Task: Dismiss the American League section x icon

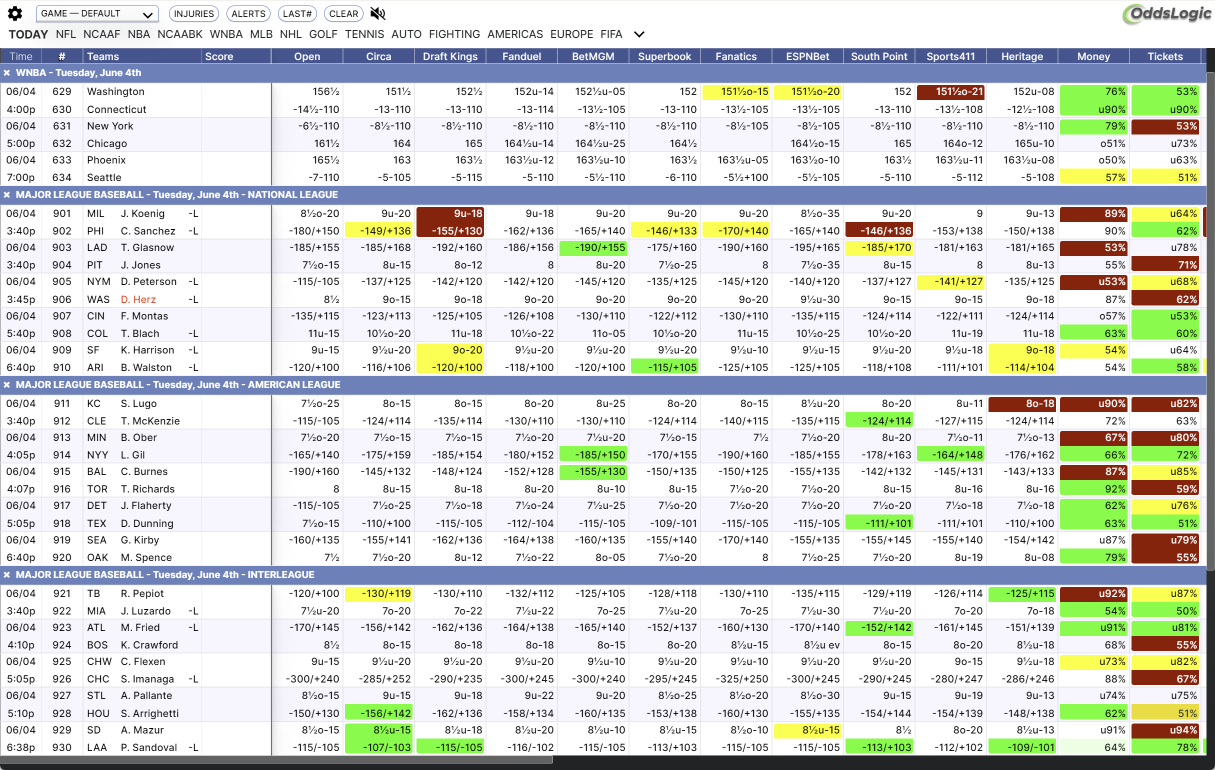Action: point(7,385)
